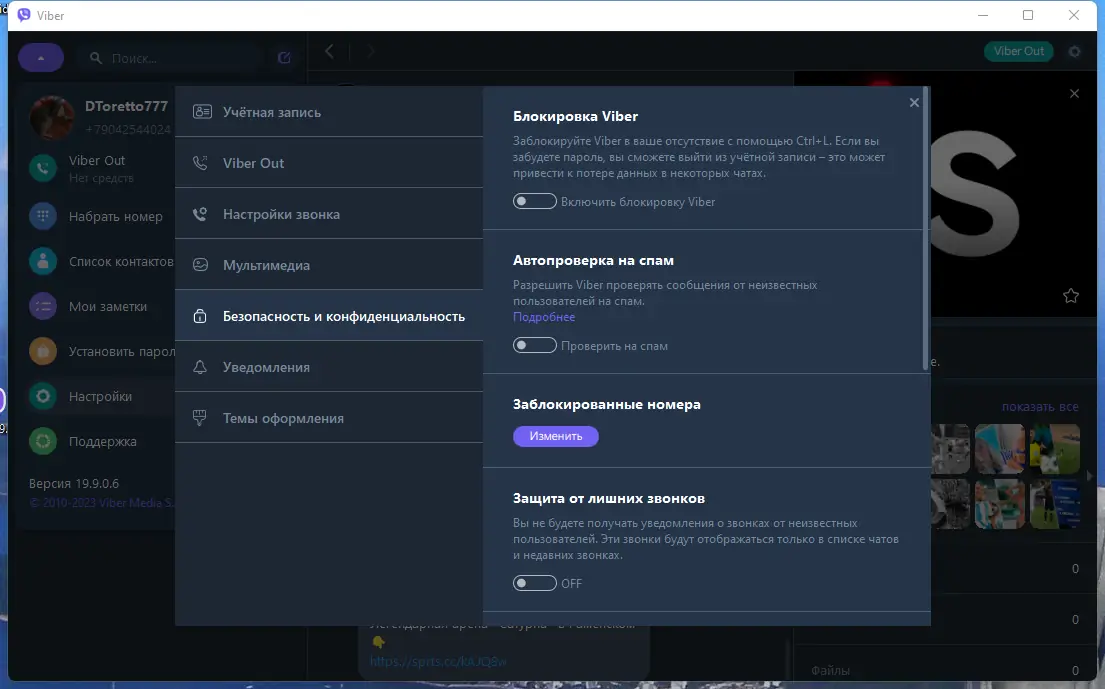Open the gear settings icon in the header
The height and width of the screenshot is (689, 1105).
pos(1074,51)
